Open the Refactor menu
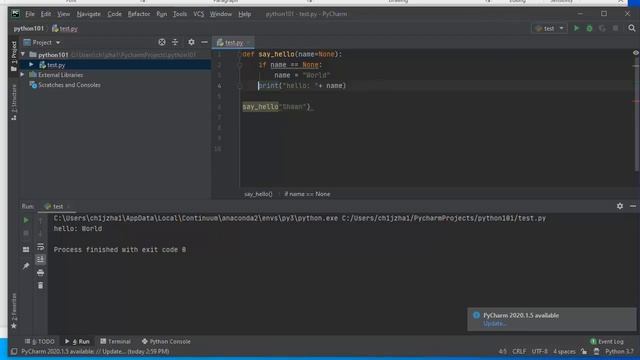Viewport: 640px width, 360px height. click(139, 14)
